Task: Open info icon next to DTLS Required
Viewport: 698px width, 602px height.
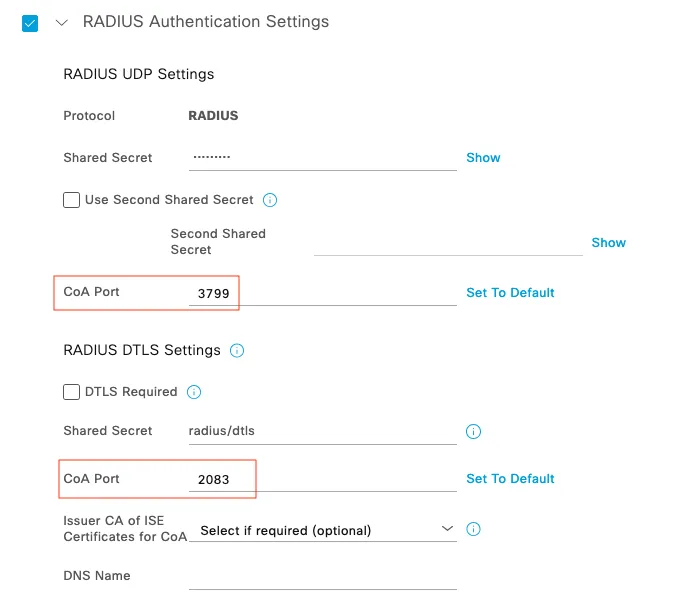Action: 194,392
